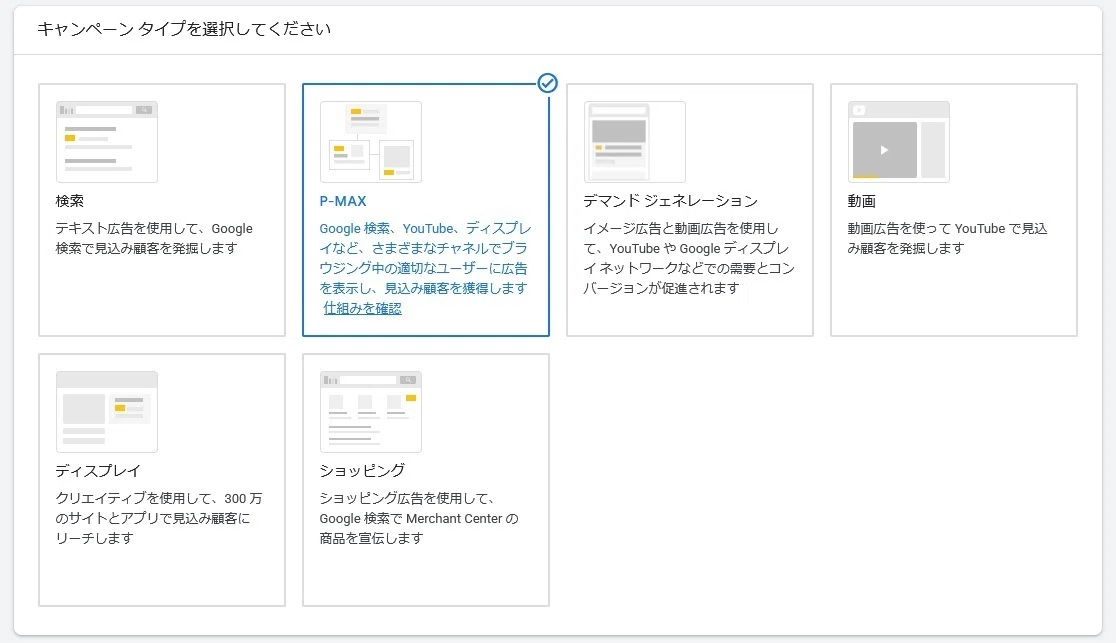The width and height of the screenshot is (1116, 643).
Task: Choose デマンド ジェネレーション campaign title
Action: pos(670,201)
